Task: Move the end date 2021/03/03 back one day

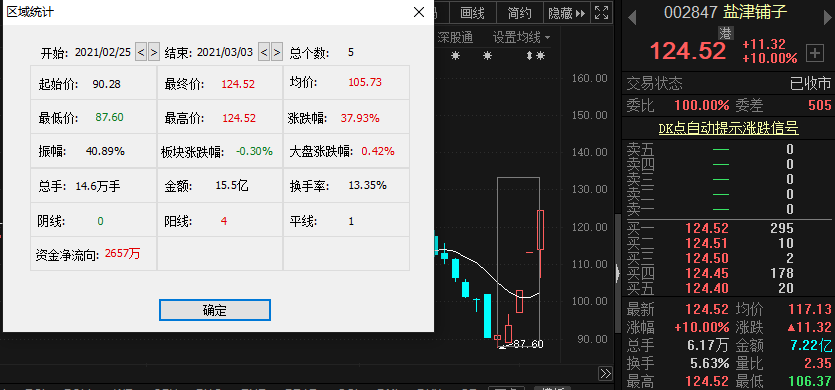Action: 264,52
